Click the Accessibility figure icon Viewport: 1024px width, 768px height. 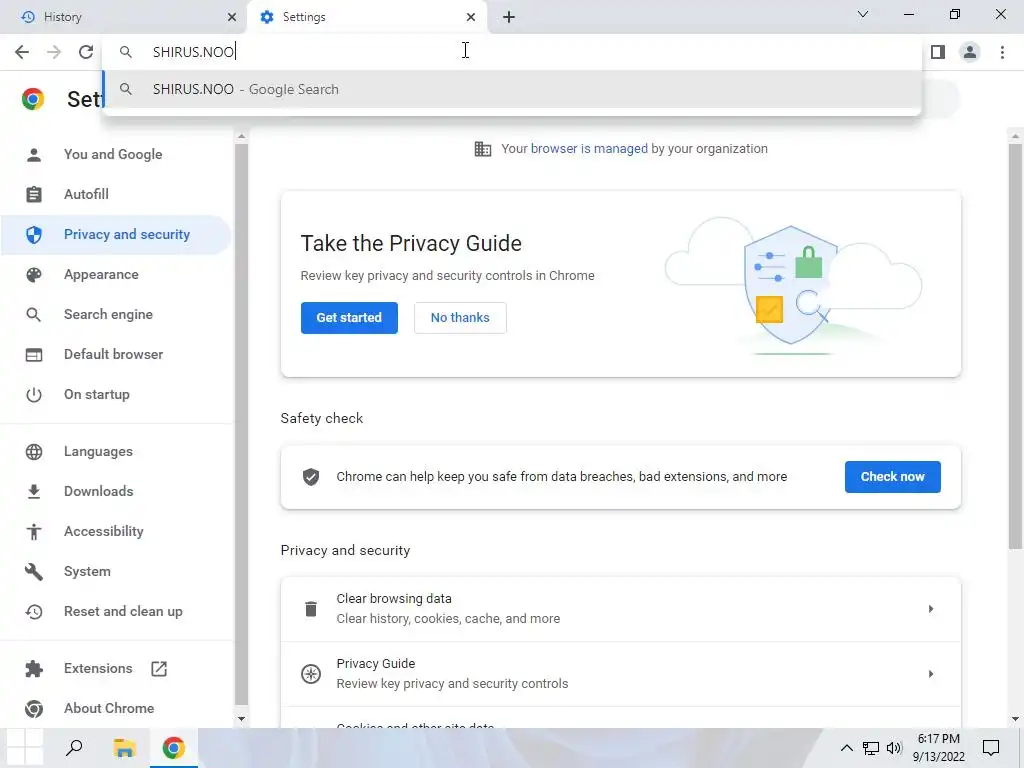click(x=34, y=532)
